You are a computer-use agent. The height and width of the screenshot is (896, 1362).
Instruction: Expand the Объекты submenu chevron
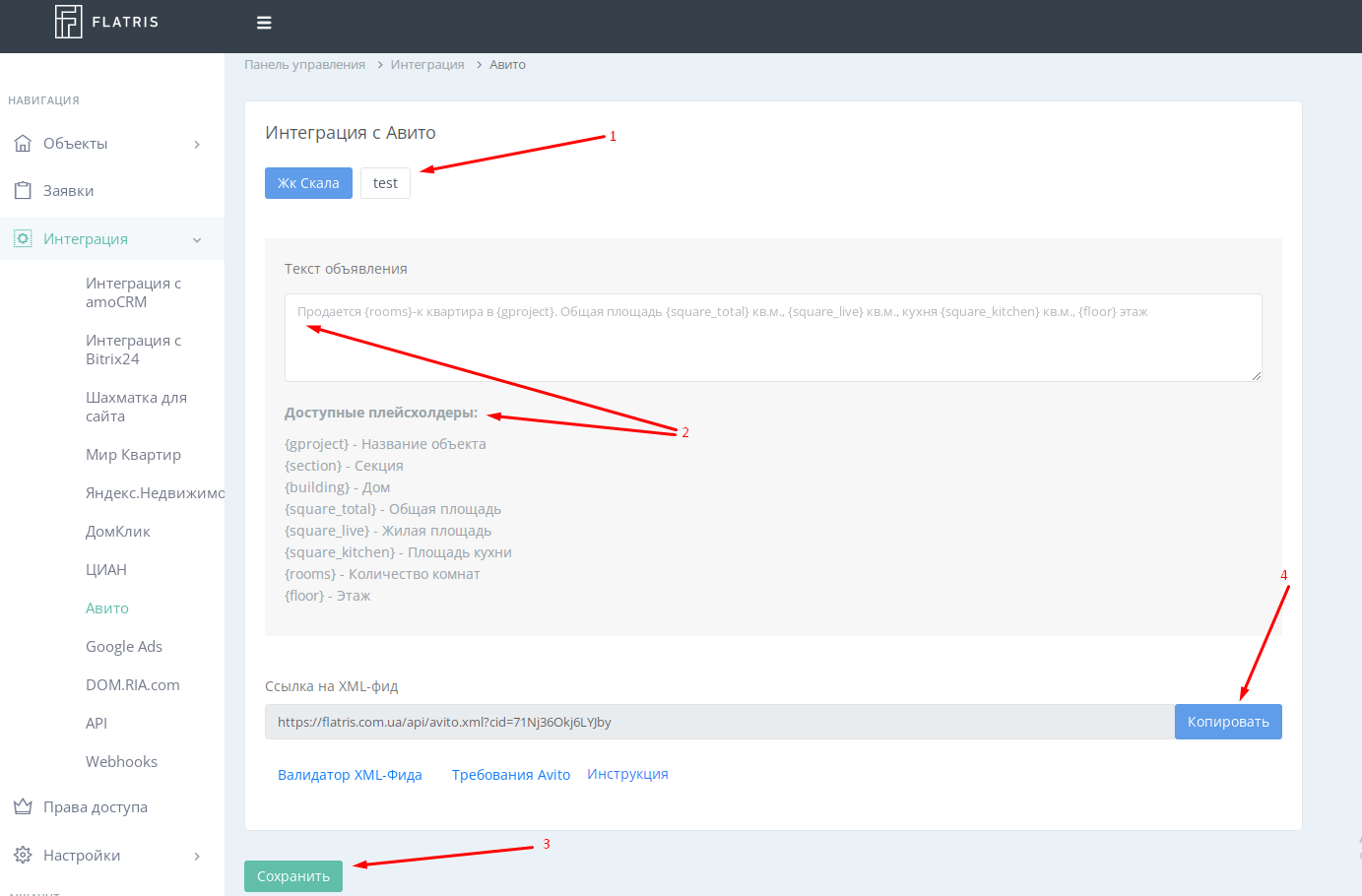tap(197, 145)
